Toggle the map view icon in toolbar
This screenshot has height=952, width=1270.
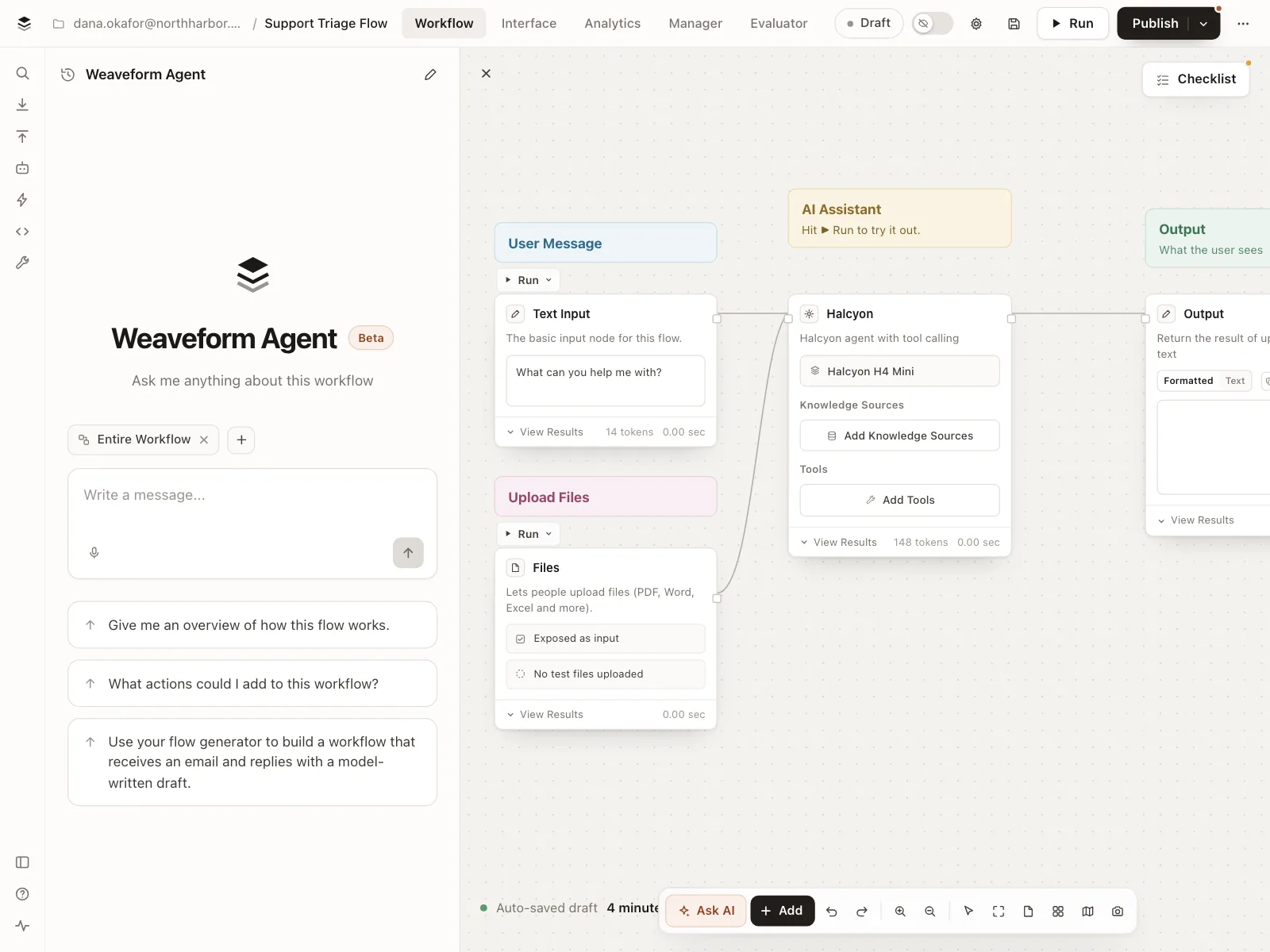click(1088, 912)
